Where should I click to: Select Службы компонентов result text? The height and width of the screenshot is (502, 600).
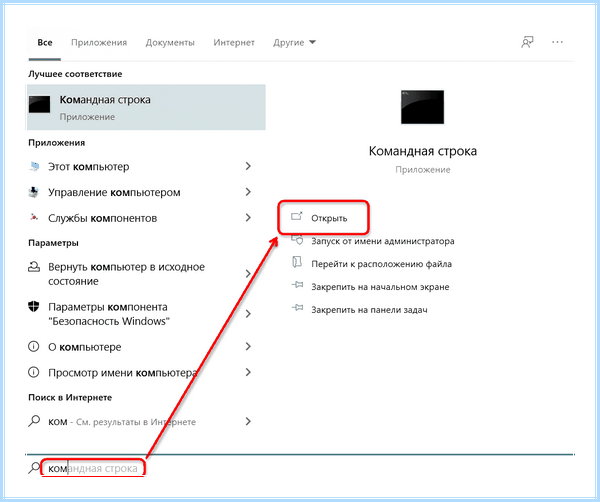[x=103, y=218]
